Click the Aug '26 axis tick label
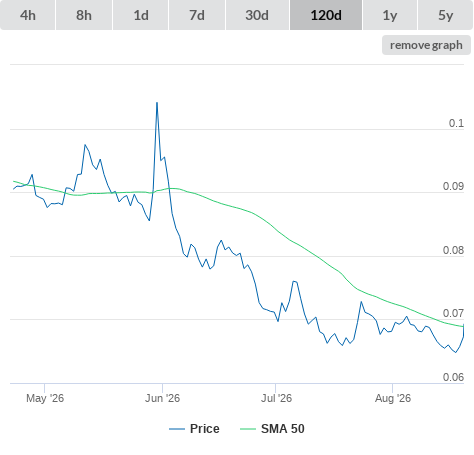 (393, 398)
